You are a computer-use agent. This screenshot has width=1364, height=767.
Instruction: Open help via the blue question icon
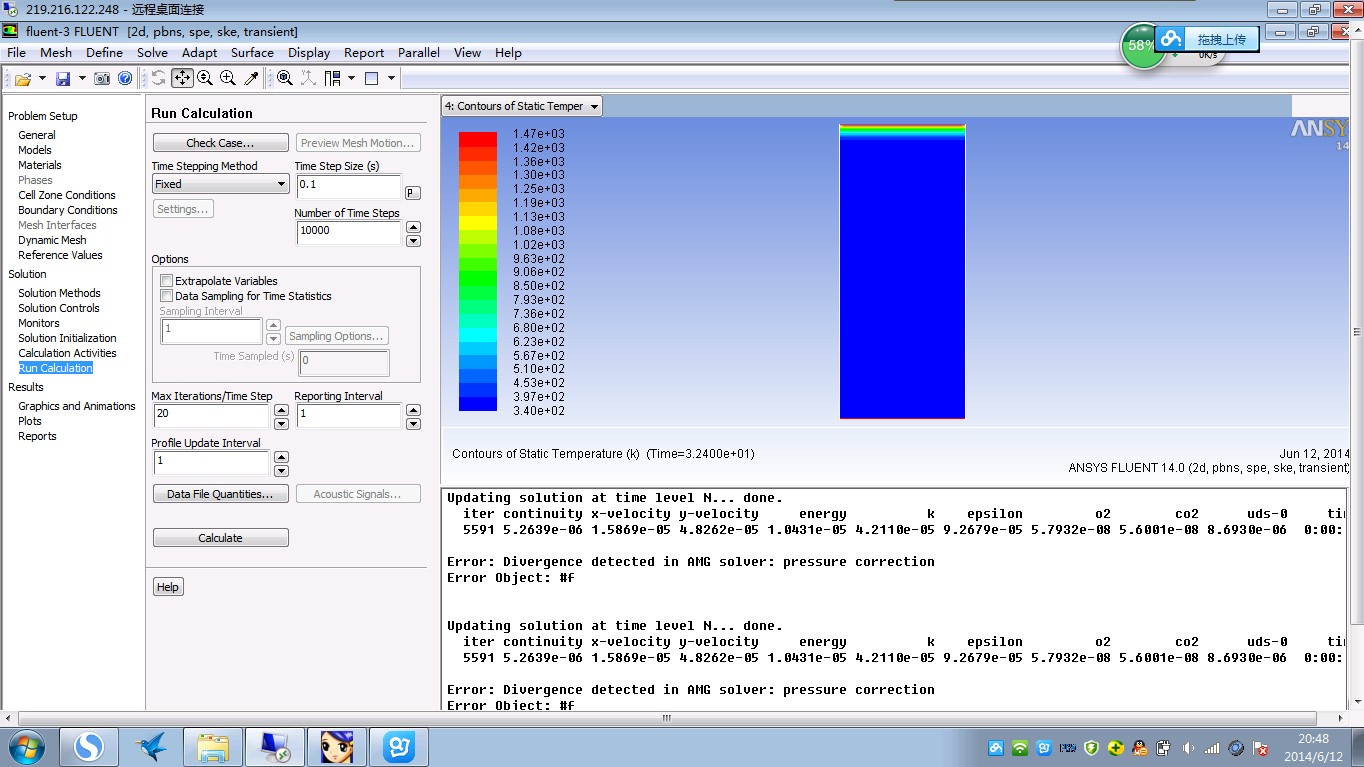pos(125,78)
